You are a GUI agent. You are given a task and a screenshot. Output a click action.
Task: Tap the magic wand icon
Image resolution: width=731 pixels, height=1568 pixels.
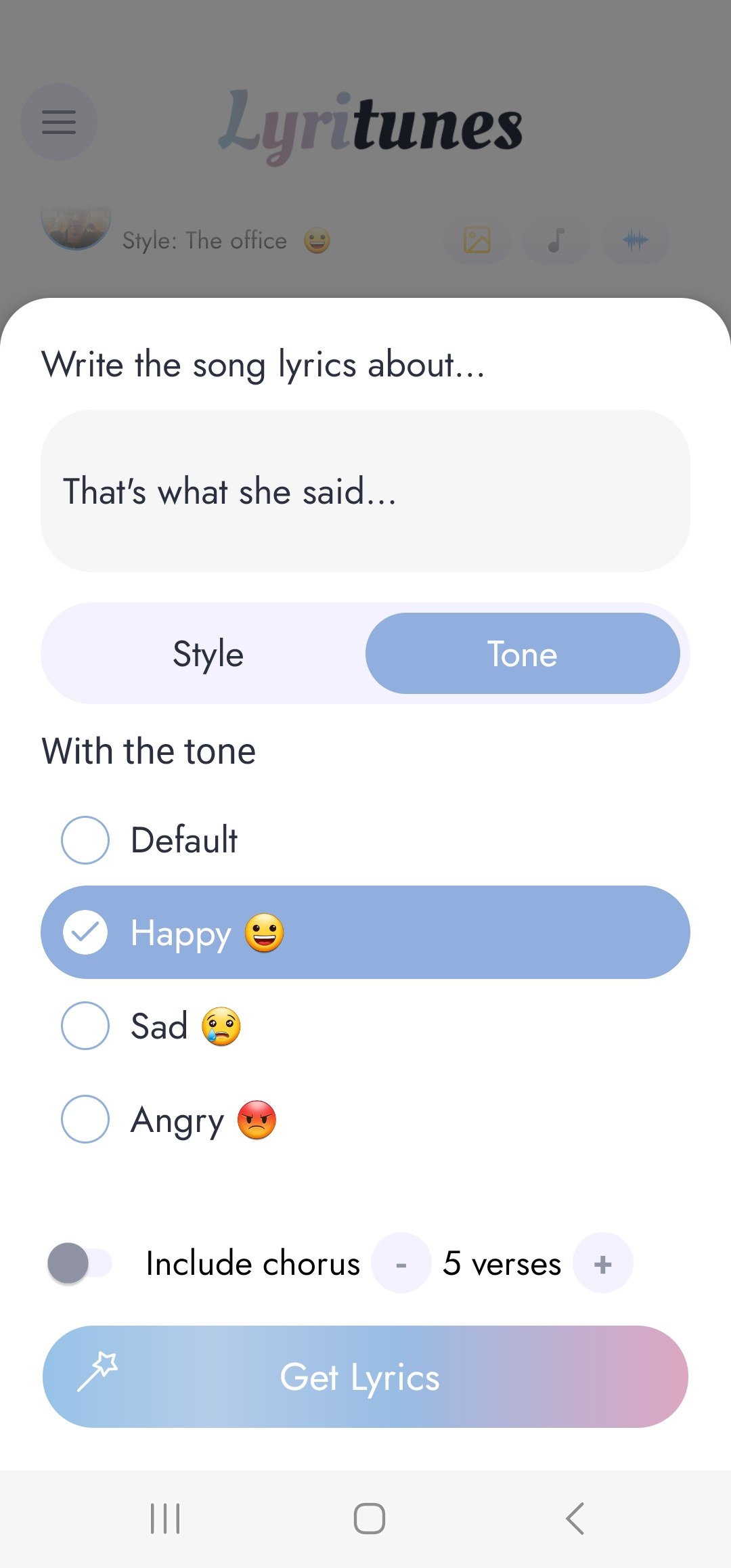pyautogui.click(x=97, y=1372)
